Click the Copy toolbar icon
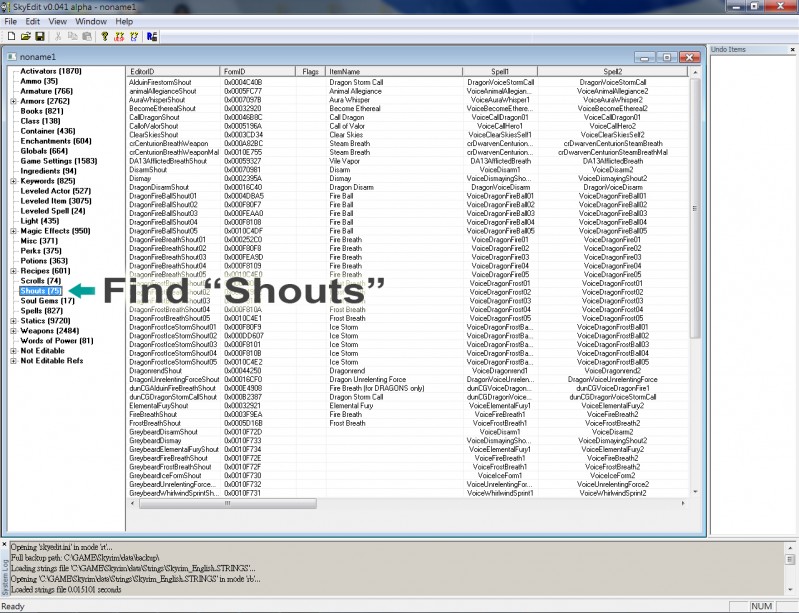 point(72,36)
